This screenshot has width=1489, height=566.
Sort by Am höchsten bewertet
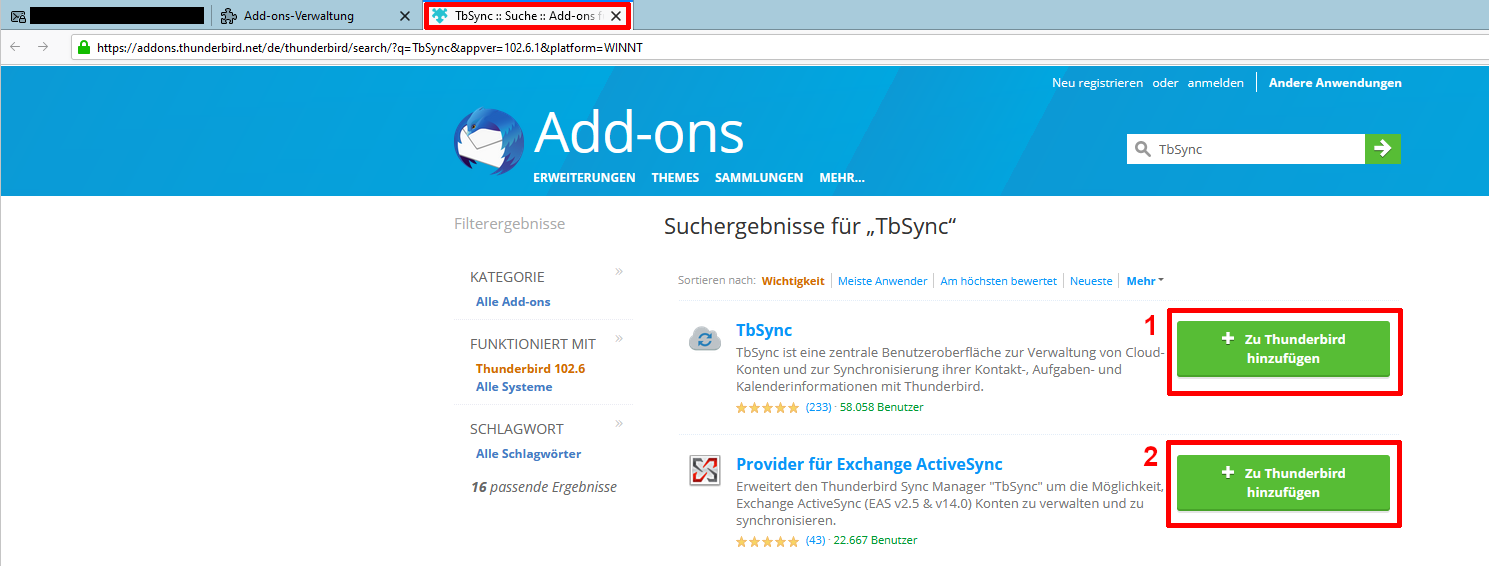(998, 281)
